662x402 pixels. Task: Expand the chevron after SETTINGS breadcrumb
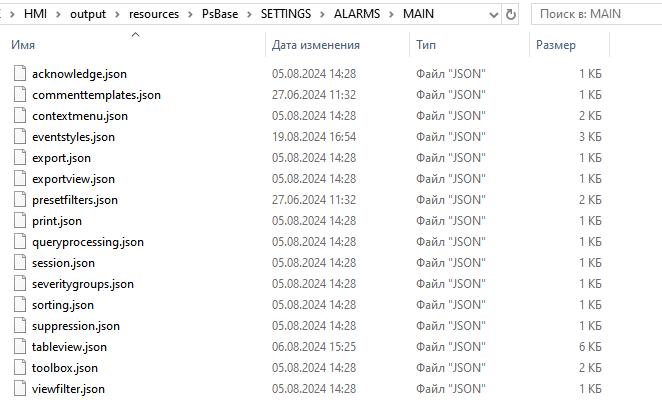point(322,15)
